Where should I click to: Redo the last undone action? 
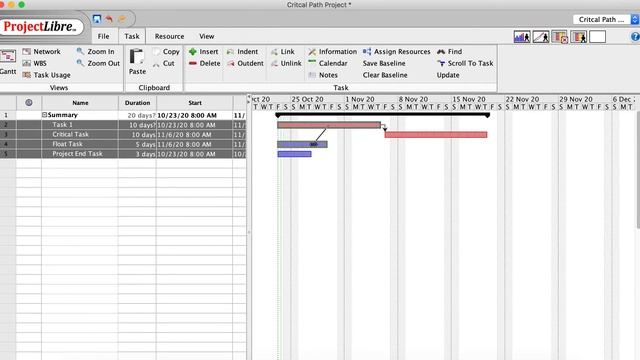point(122,19)
